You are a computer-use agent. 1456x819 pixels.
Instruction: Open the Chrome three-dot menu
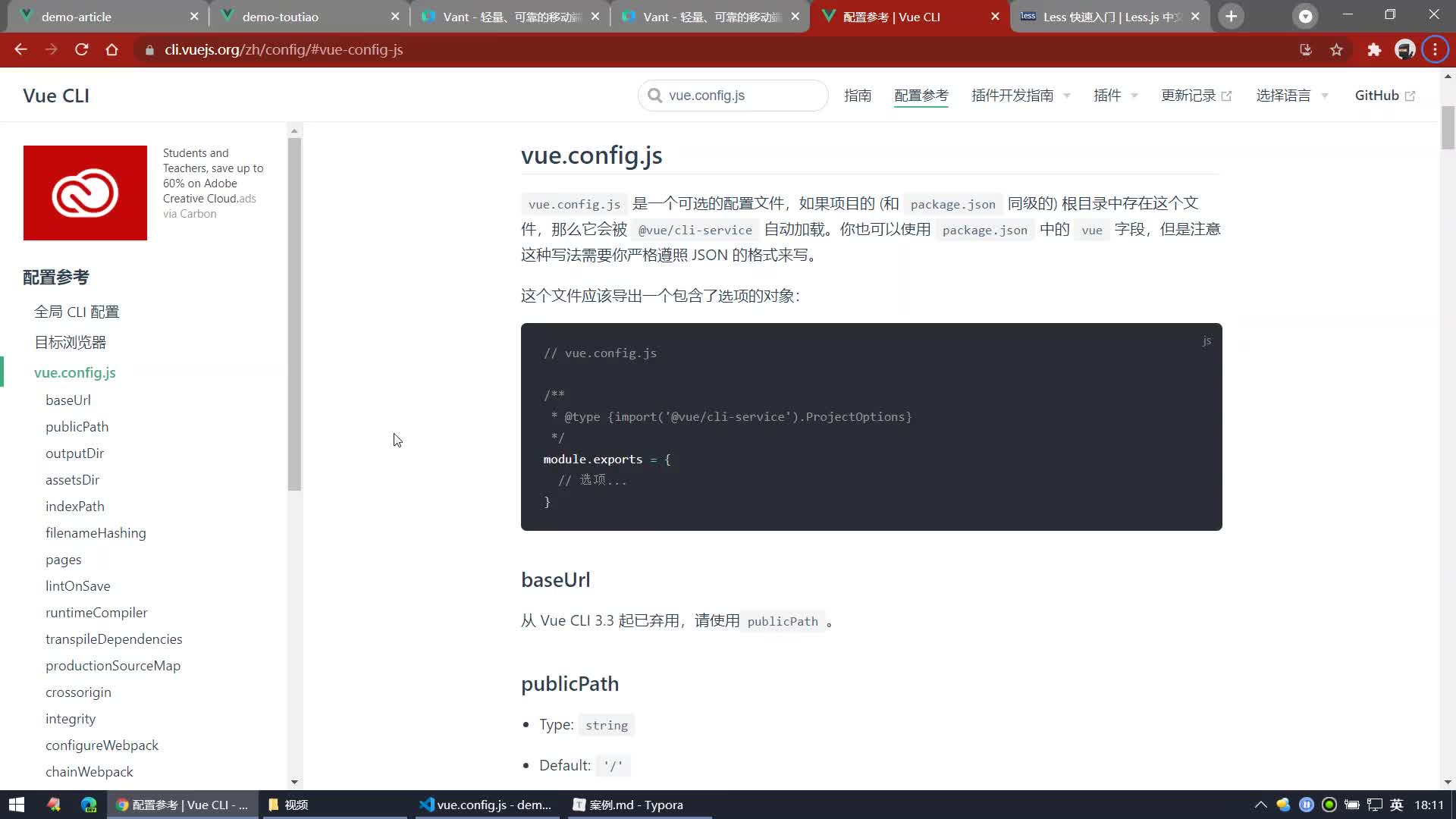[x=1435, y=50]
